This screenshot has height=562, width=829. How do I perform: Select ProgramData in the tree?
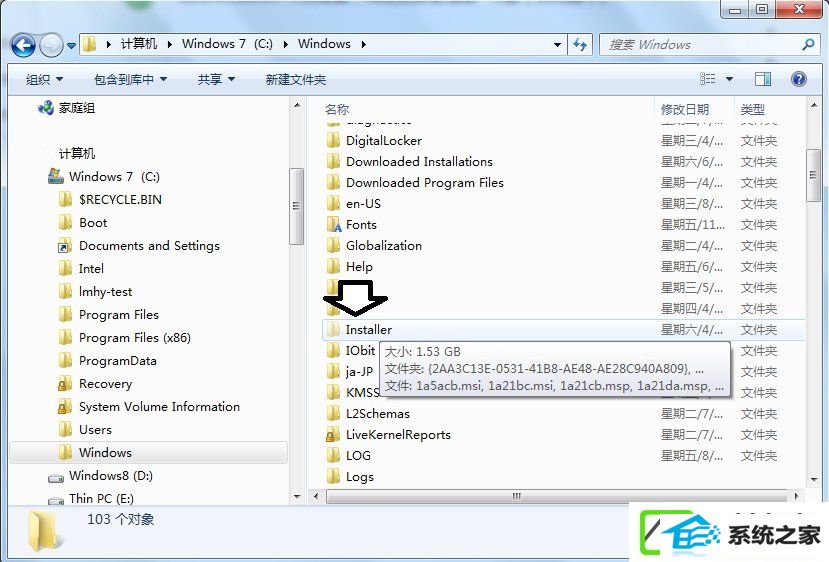[117, 361]
